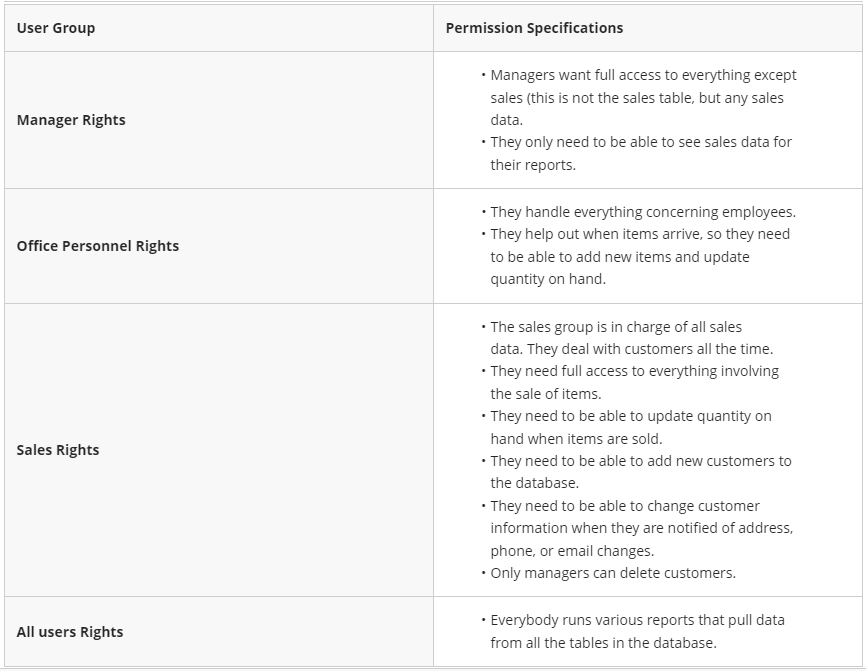Select the Office Personnel Rights row label
The image size is (866, 671).
pyautogui.click(x=98, y=246)
